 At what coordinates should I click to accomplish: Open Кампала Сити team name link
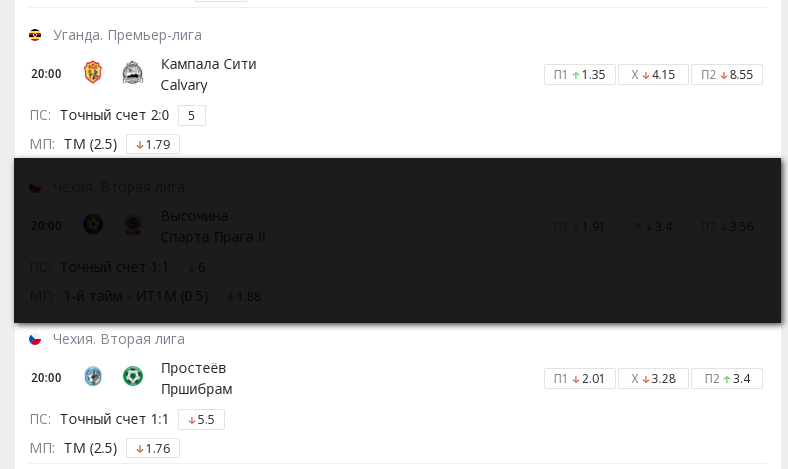coord(208,64)
